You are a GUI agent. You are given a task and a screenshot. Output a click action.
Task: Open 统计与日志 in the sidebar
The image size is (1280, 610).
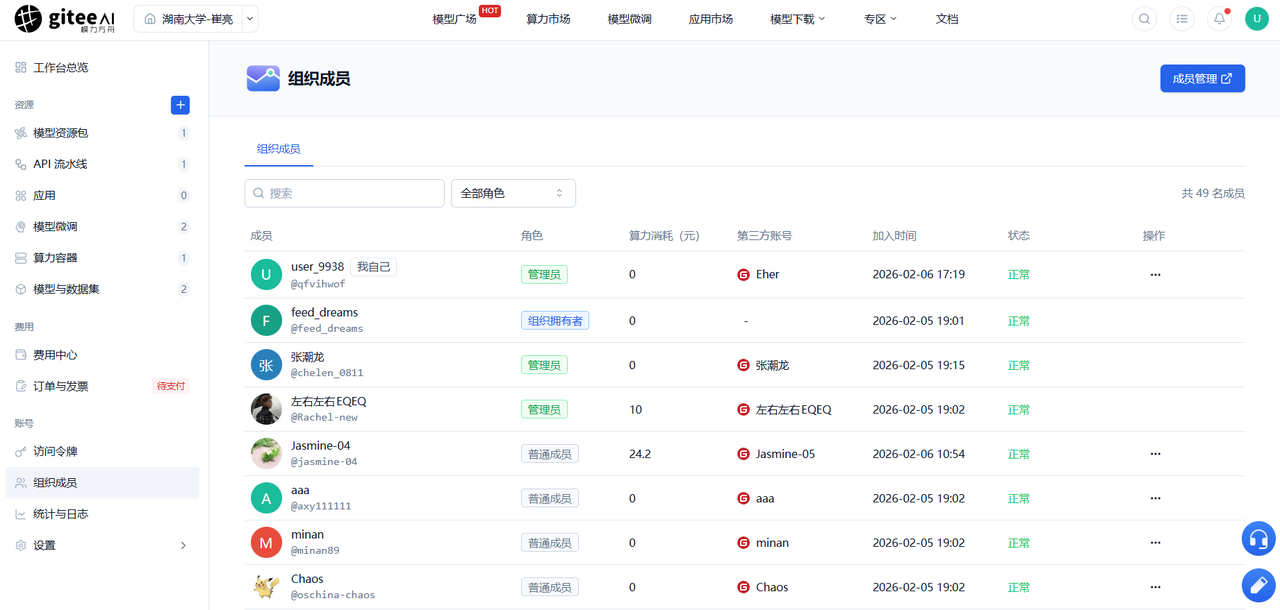click(104, 514)
